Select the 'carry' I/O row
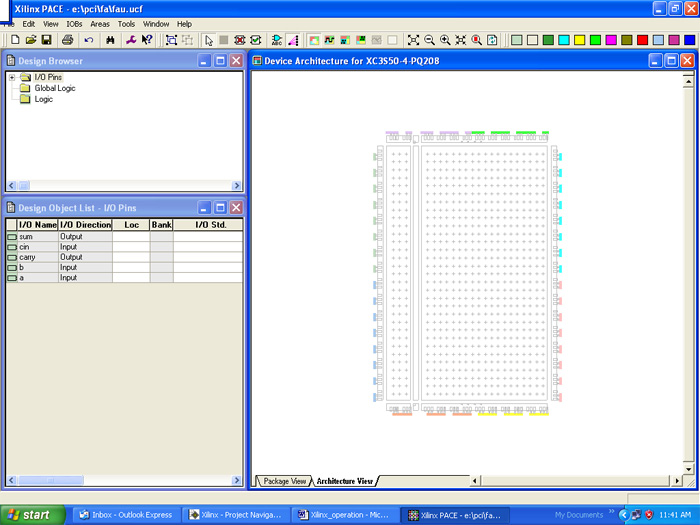This screenshot has height=525, width=700. tap(125, 257)
